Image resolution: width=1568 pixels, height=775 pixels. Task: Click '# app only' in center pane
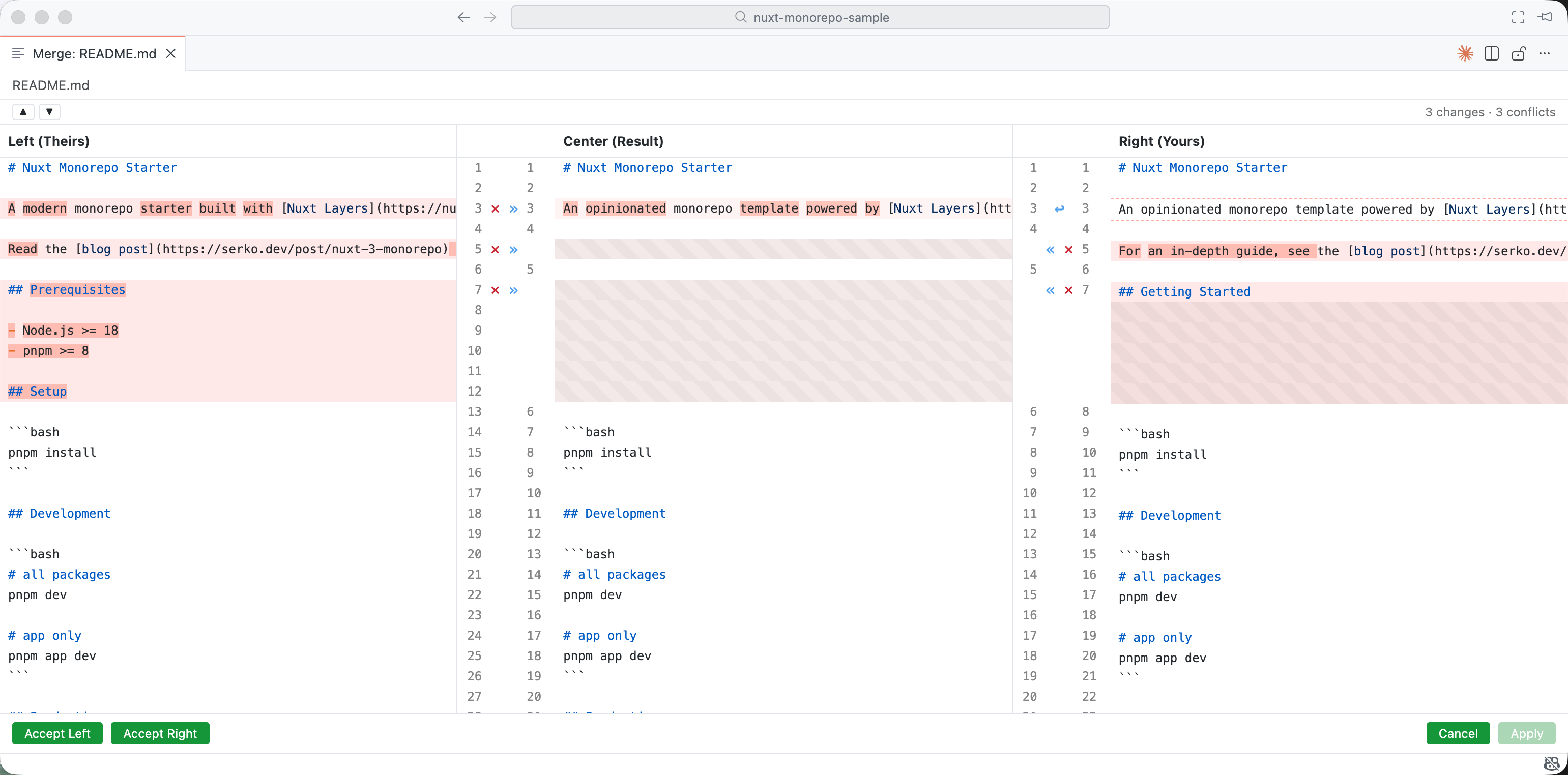[x=599, y=635]
